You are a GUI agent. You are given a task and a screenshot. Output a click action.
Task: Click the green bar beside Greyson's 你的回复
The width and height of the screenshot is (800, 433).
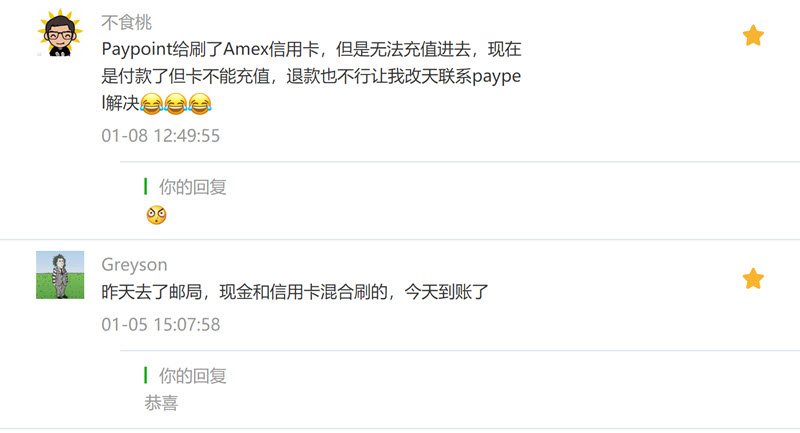(145, 375)
